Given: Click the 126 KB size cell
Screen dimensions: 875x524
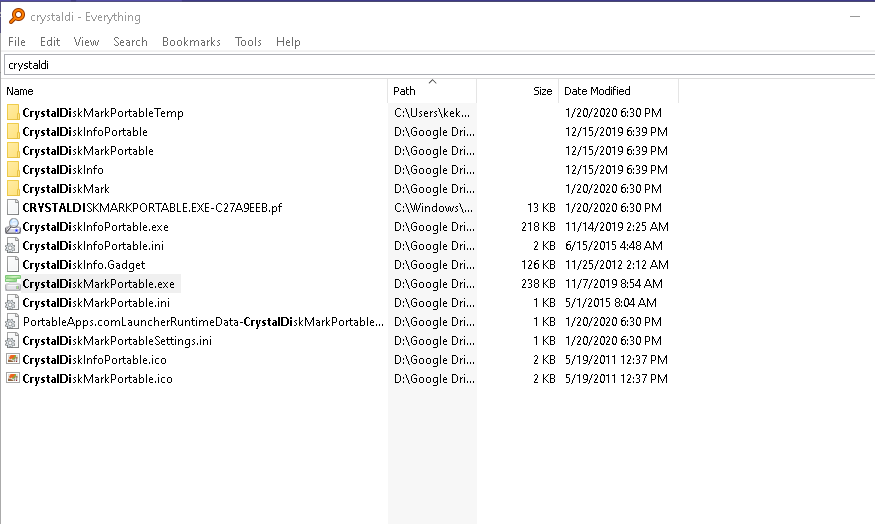Looking at the screenshot, I should (x=538, y=265).
